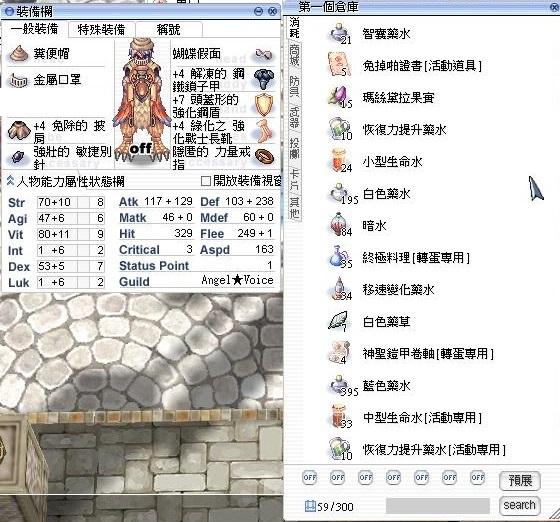Select the +4 免除的 披肩 garment icon
The height and width of the screenshot is (522, 560).
pos(19,130)
